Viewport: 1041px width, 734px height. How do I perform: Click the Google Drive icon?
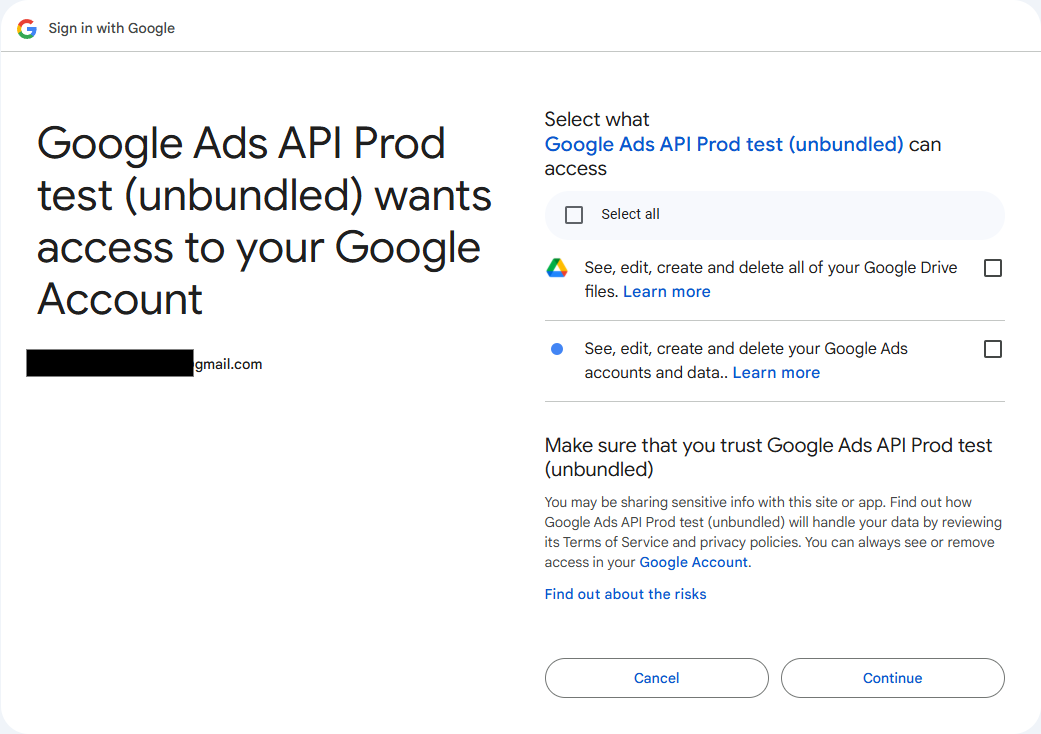(557, 268)
